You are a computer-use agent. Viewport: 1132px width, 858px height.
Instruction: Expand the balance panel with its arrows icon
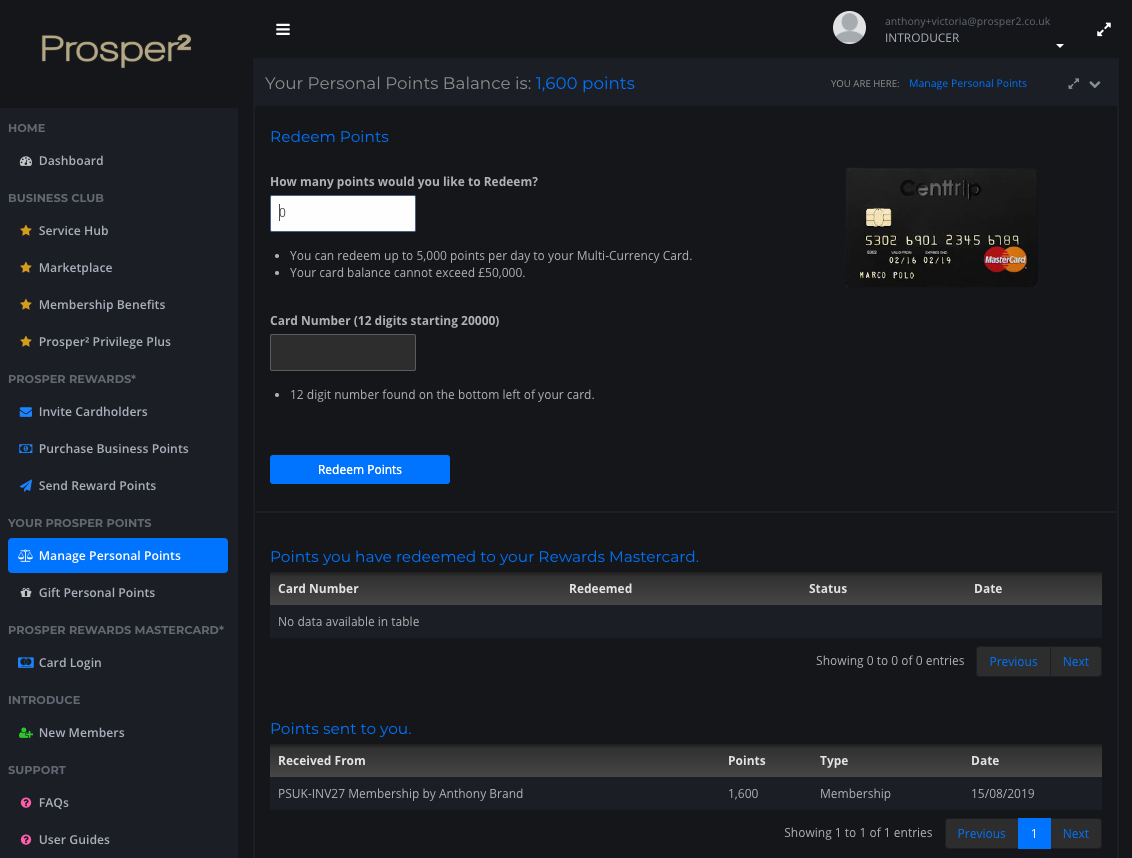point(1074,84)
